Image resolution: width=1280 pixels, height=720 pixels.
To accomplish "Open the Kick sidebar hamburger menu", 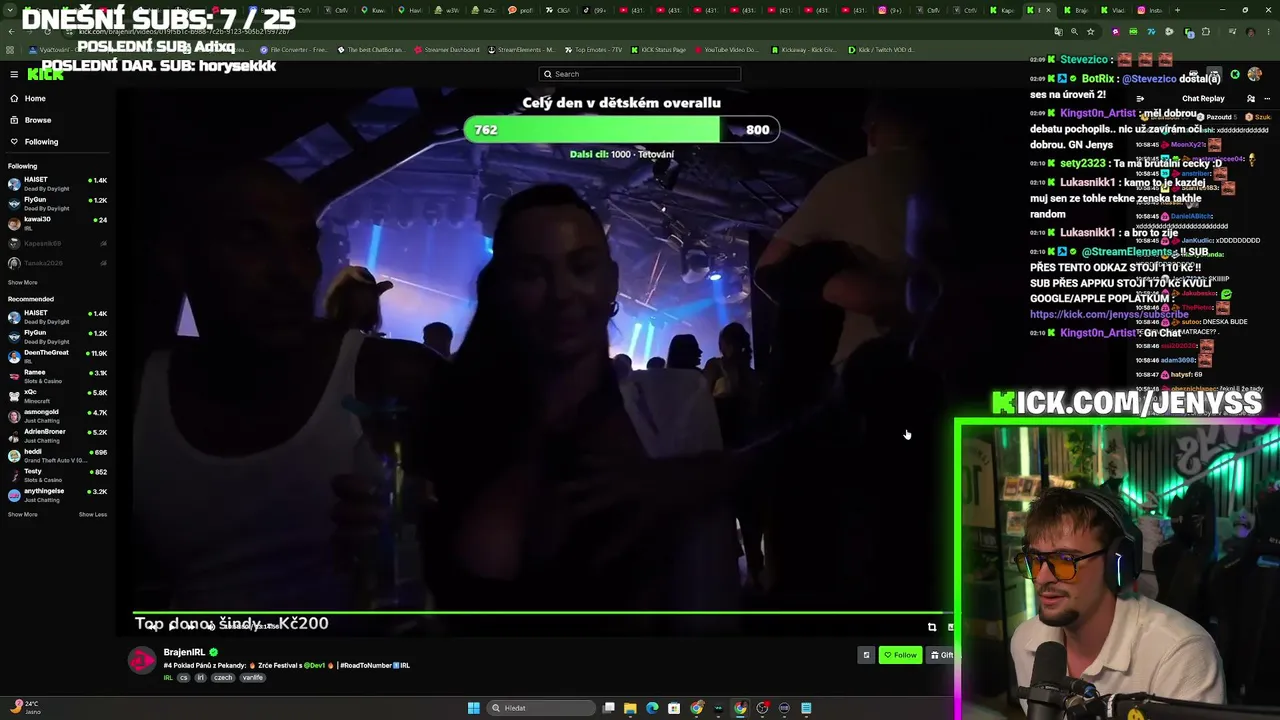I will tap(14, 74).
